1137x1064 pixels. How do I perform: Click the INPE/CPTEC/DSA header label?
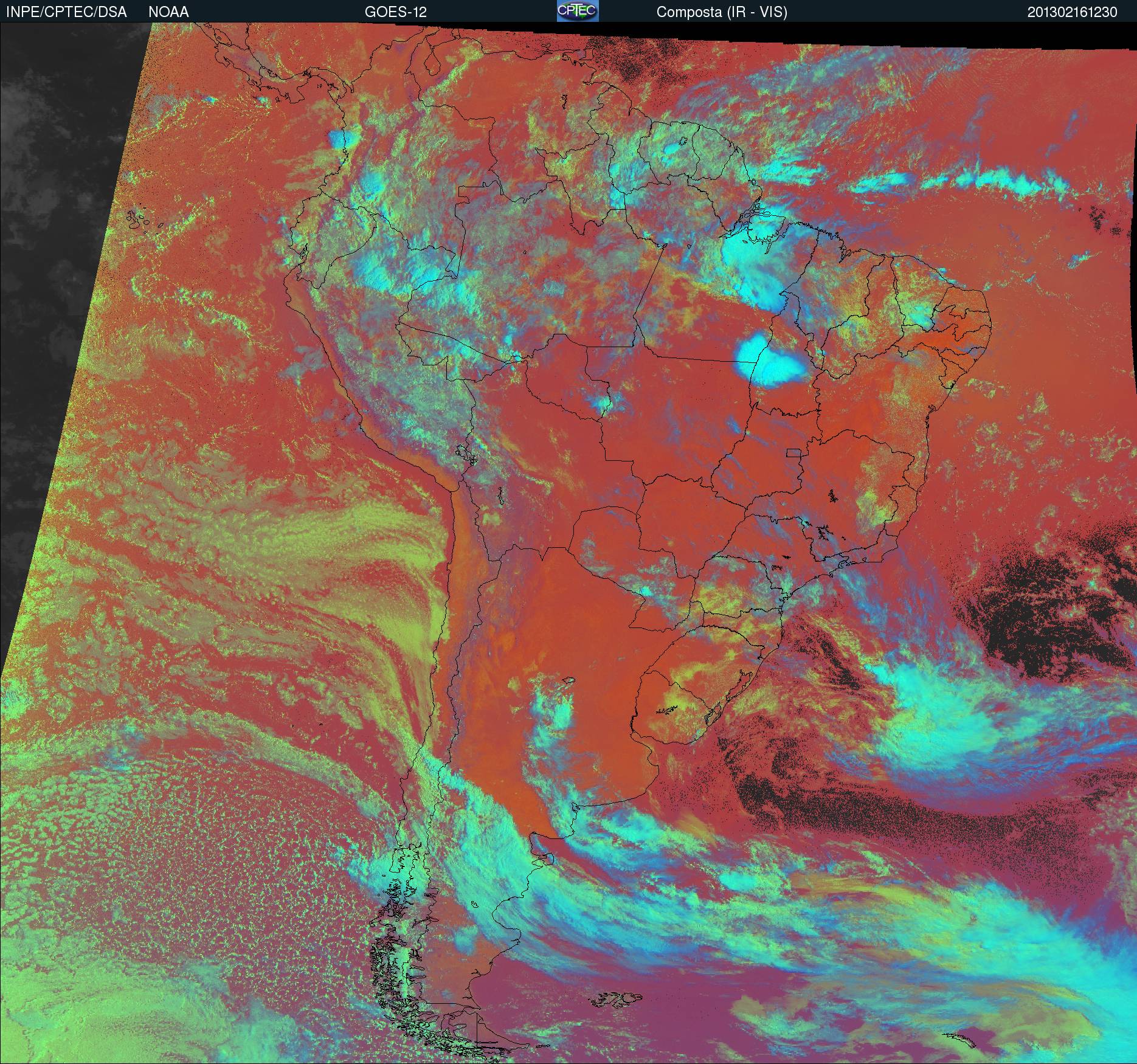[66, 12]
